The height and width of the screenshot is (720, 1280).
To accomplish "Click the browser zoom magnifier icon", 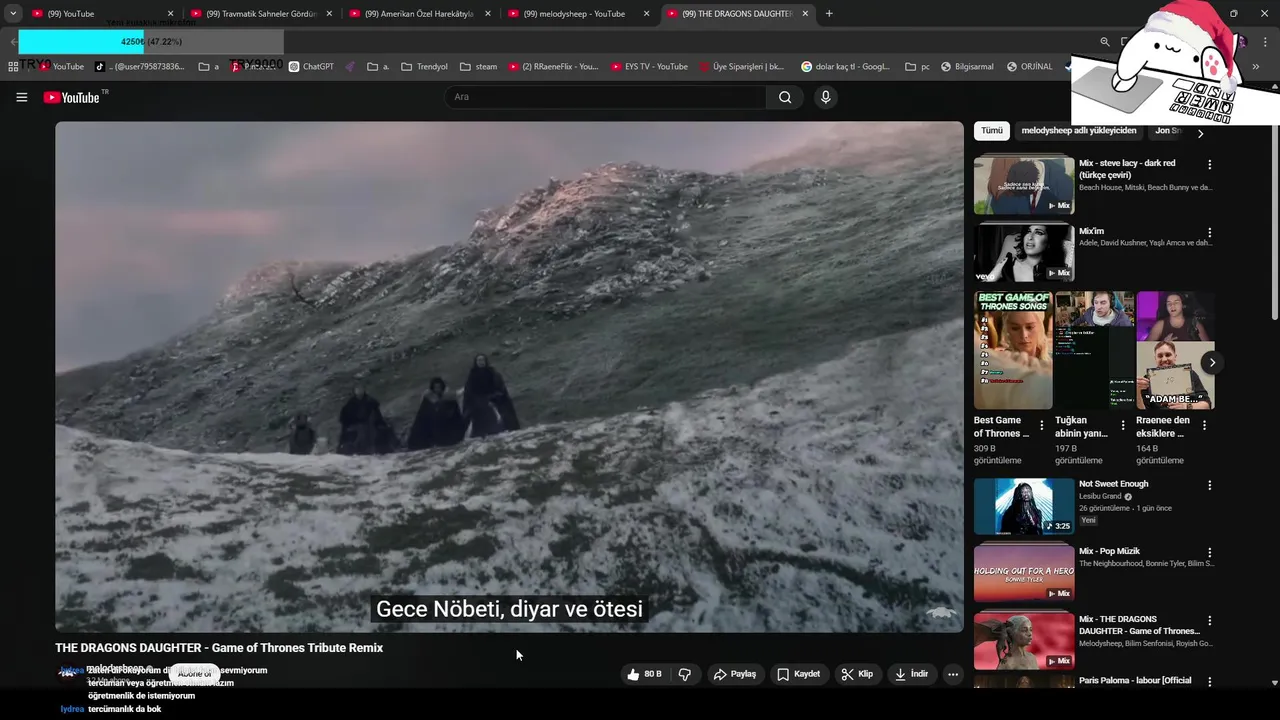I will pyautogui.click(x=1105, y=42).
